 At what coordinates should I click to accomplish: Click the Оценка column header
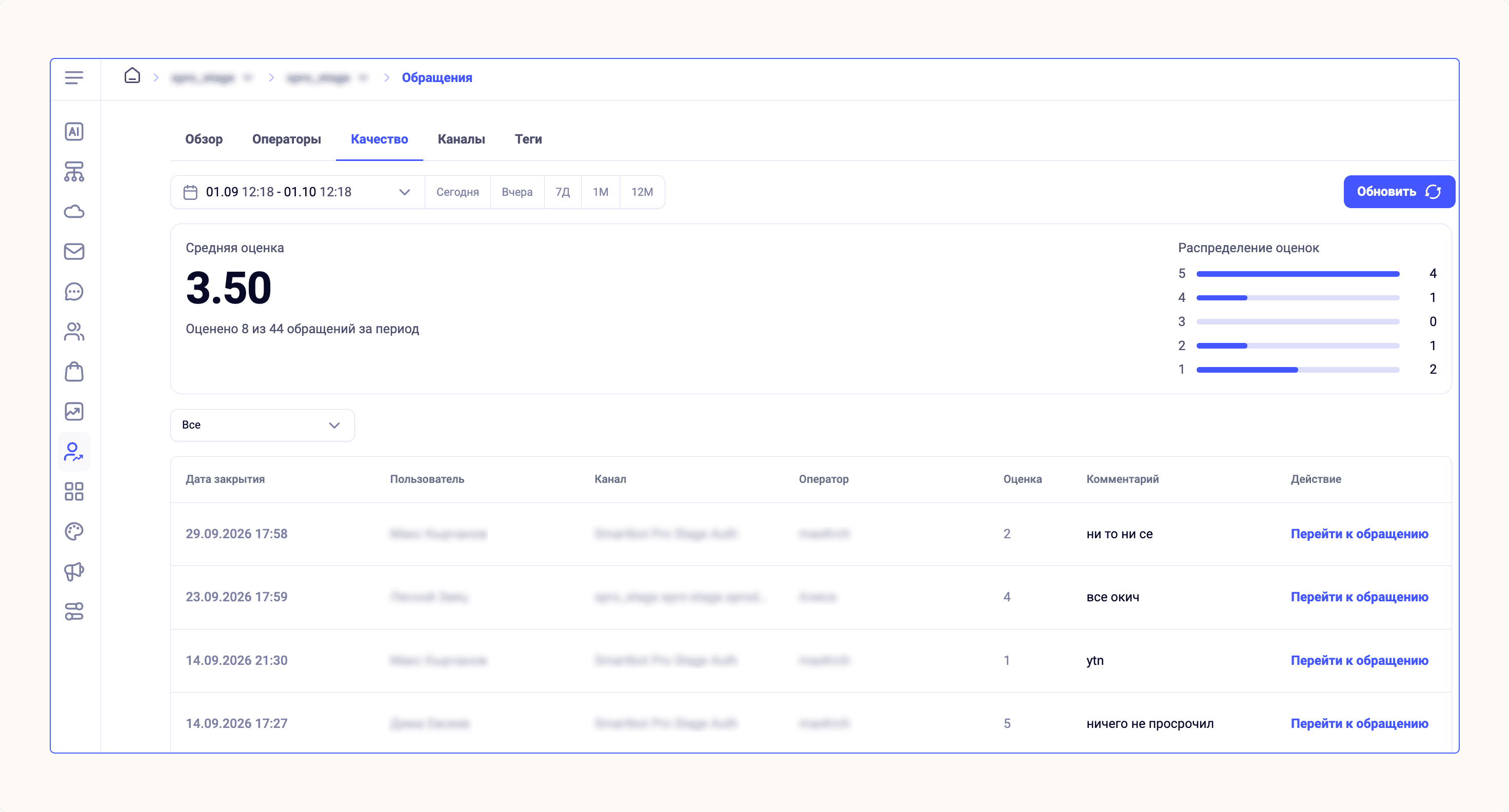[1022, 479]
